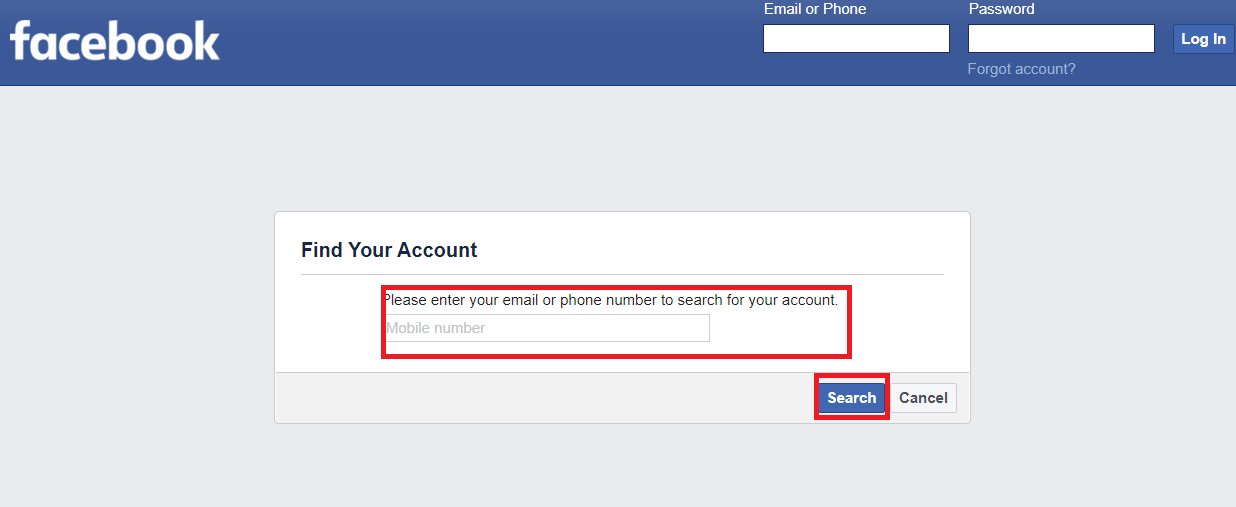Click the empty gray footer strip of the dialog
This screenshot has height=507, width=1236.
pos(540,398)
